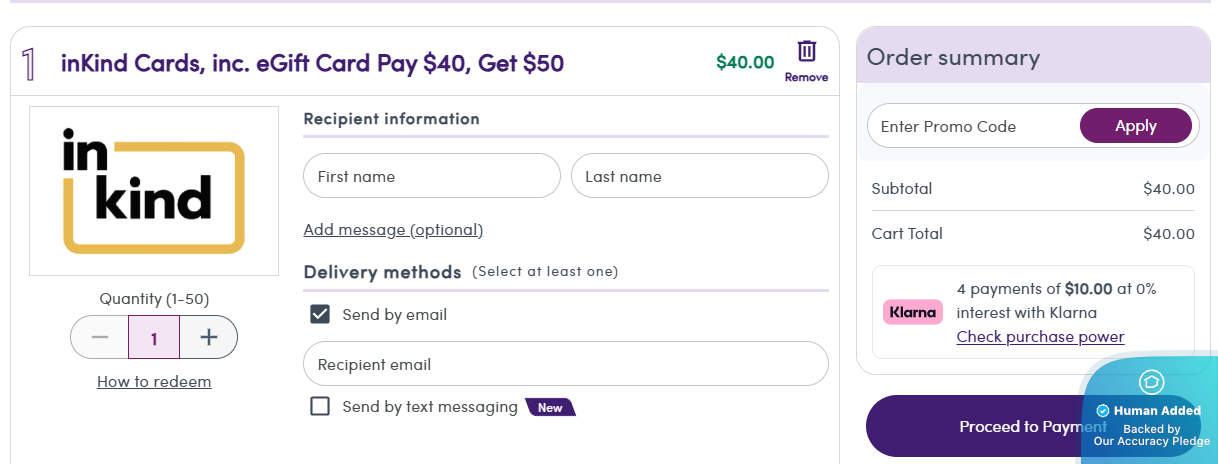Select the quantity number box

tap(154, 337)
